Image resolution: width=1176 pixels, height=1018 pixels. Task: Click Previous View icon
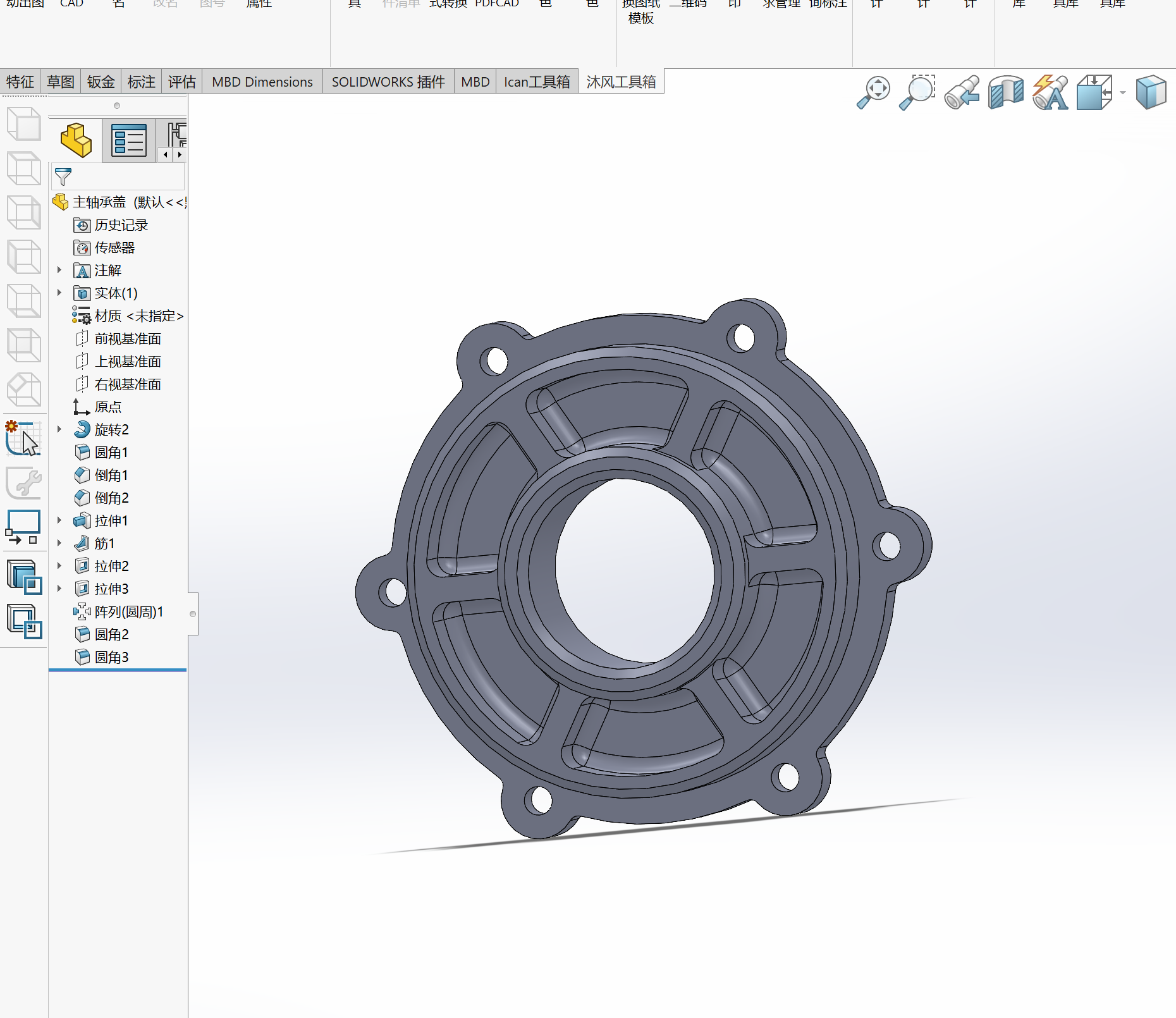[x=962, y=92]
